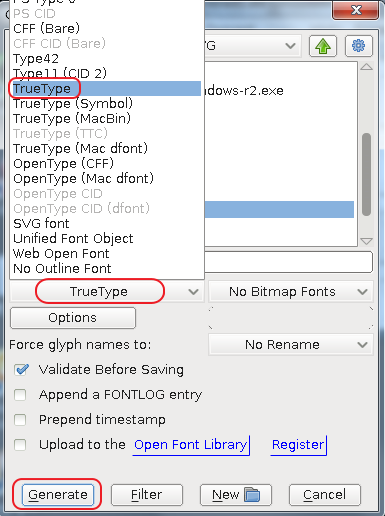The image size is (385, 516).
Task: Open the No Bitmap Fonts dropdown
Action: click(x=291, y=292)
